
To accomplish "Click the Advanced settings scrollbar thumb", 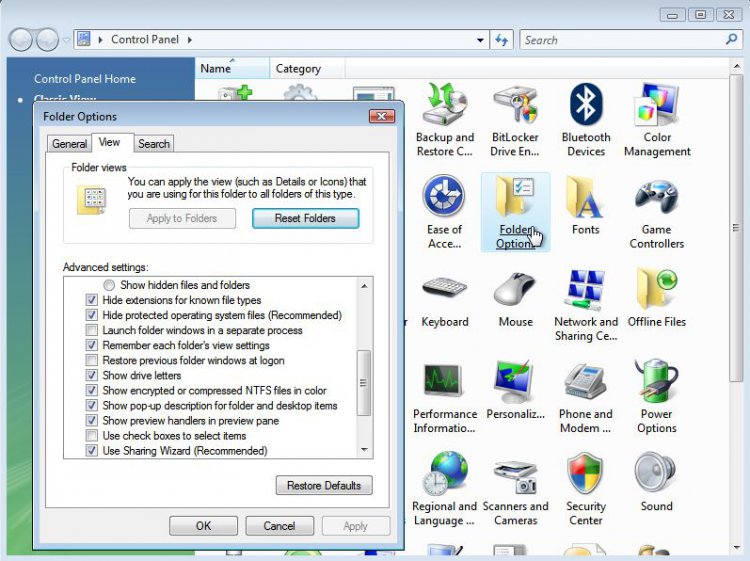I will 364,383.
